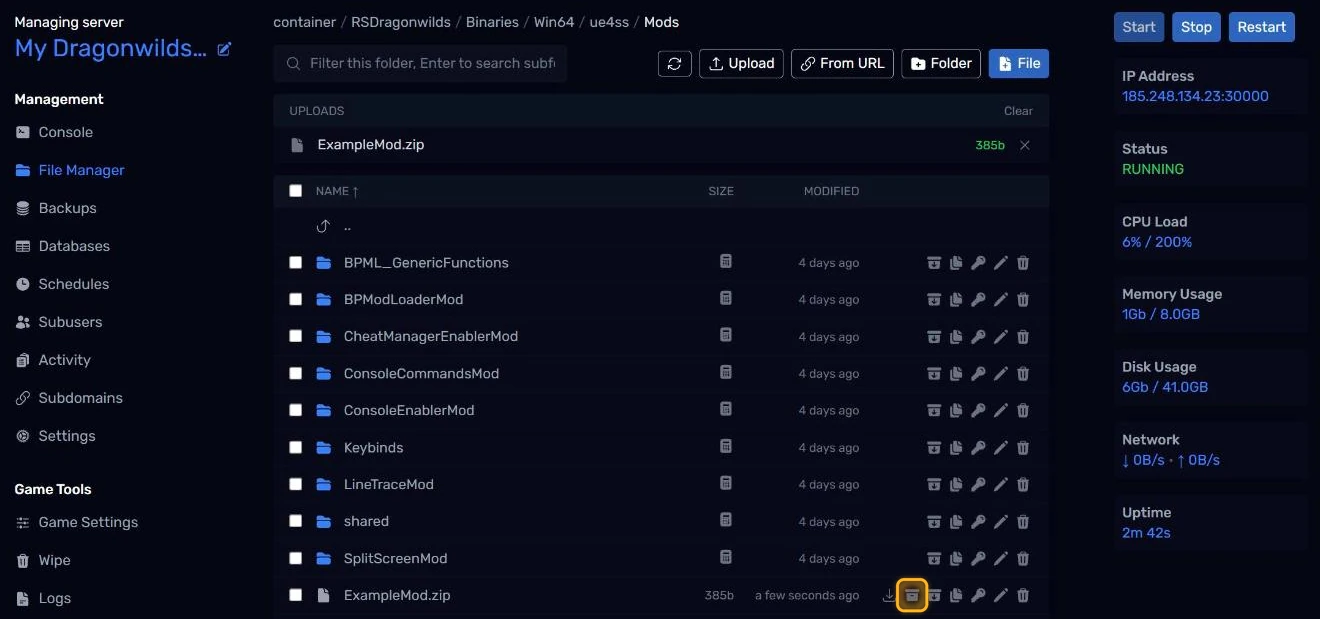
Task: Refresh the file list
Action: tap(675, 63)
